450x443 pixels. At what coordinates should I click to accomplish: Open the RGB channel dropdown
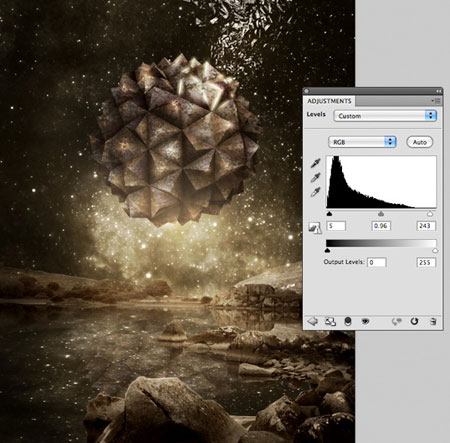point(362,142)
